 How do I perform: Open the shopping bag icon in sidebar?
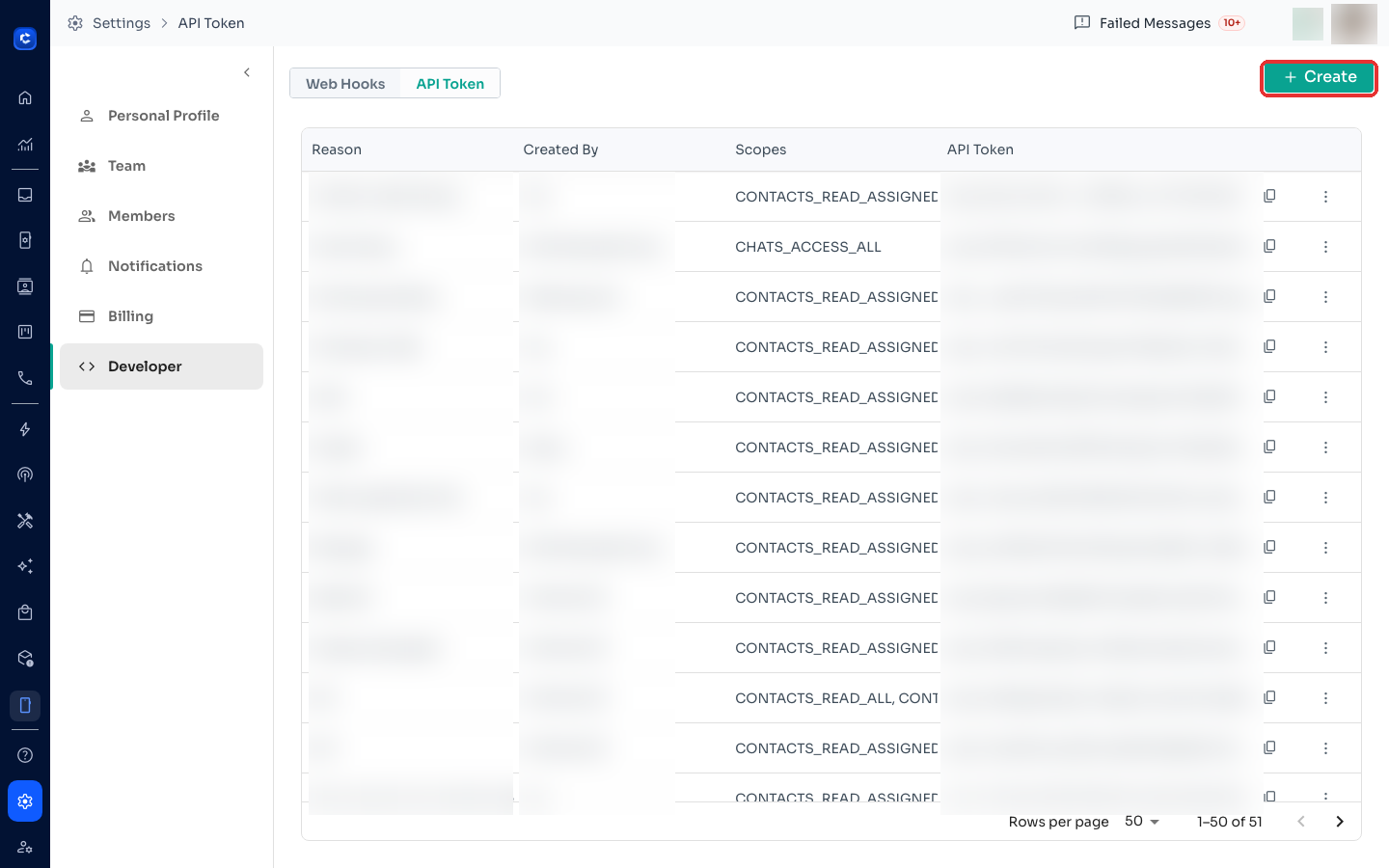25,612
